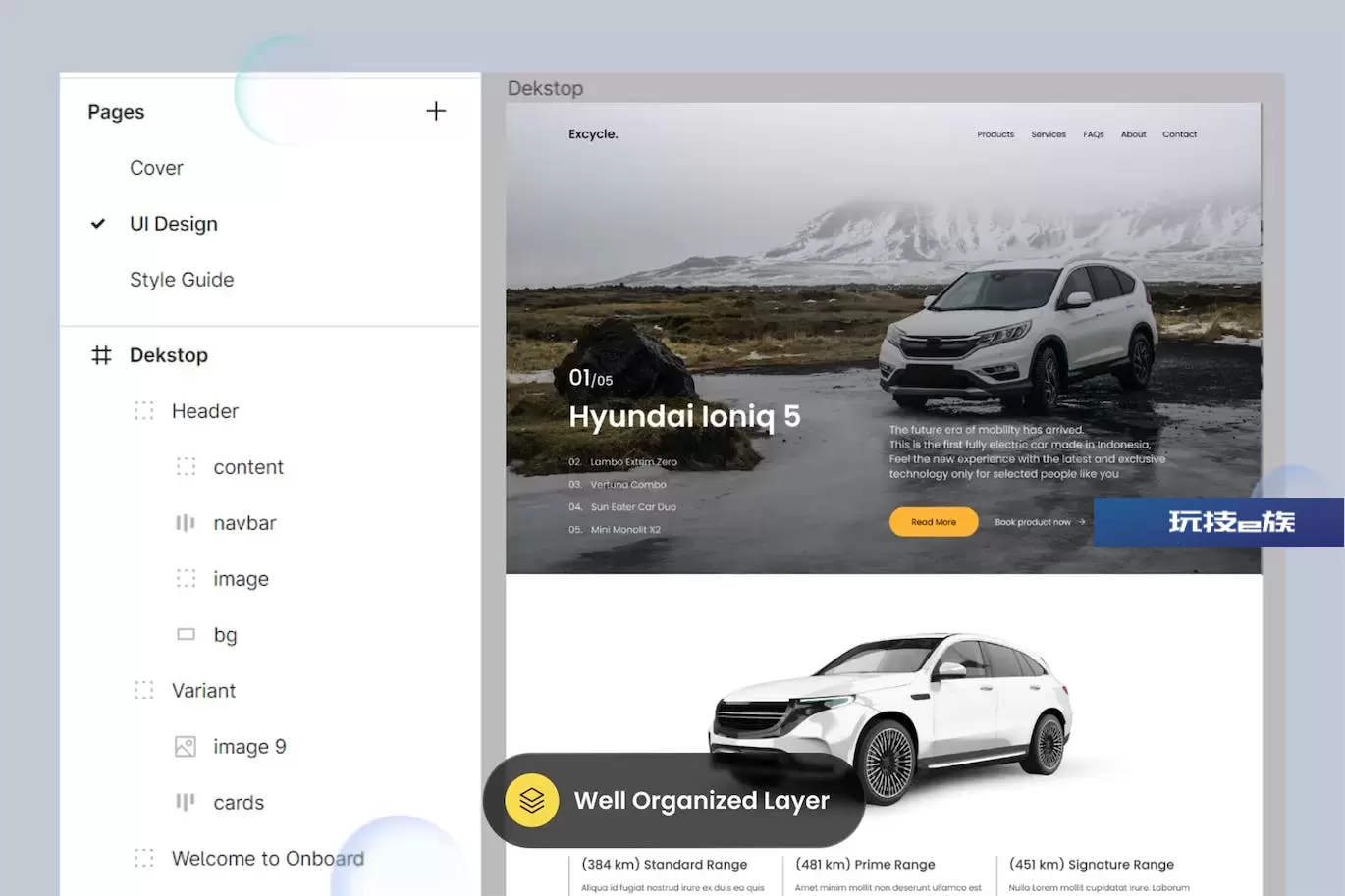Image resolution: width=1345 pixels, height=896 pixels.
Task: Select the cards layer
Action: (239, 803)
